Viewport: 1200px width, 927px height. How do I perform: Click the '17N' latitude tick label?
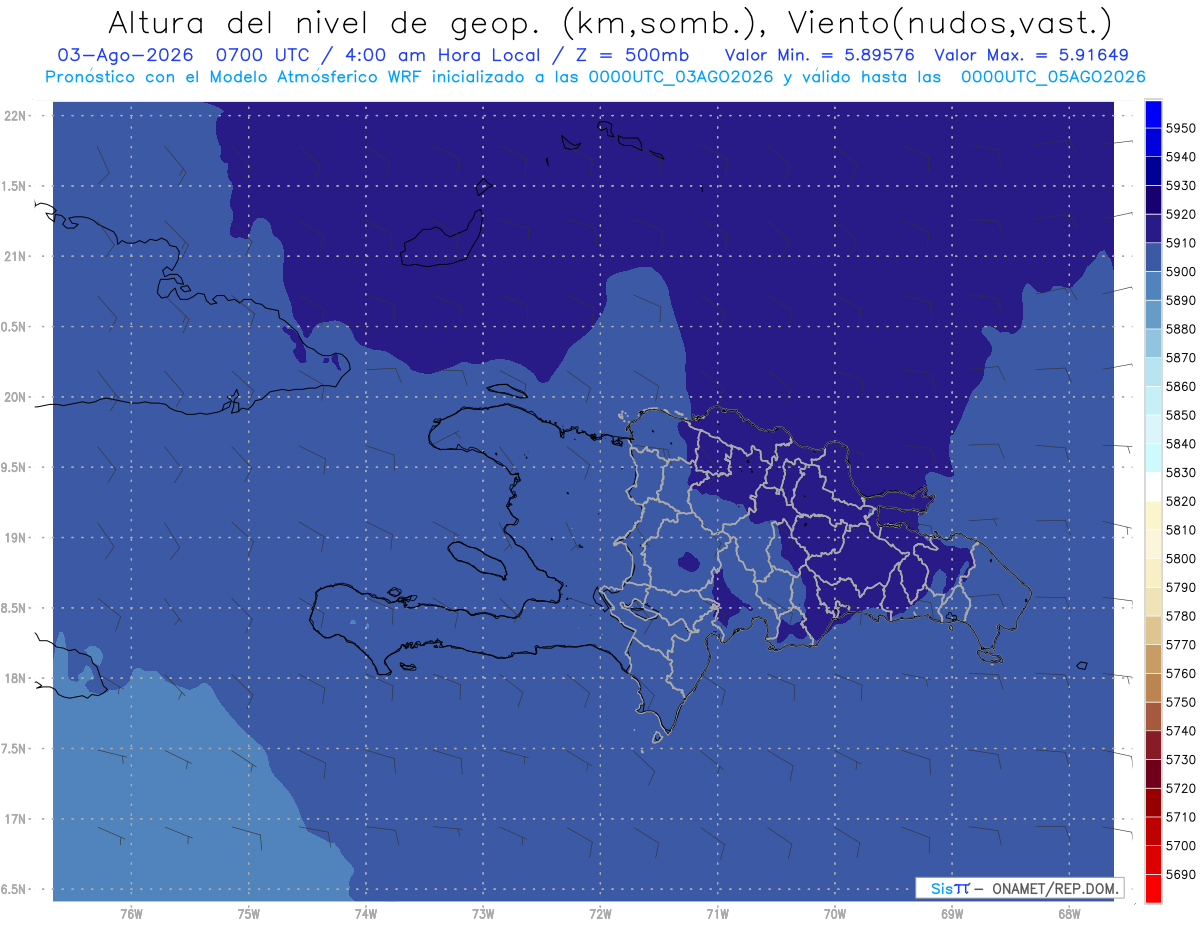coord(15,819)
